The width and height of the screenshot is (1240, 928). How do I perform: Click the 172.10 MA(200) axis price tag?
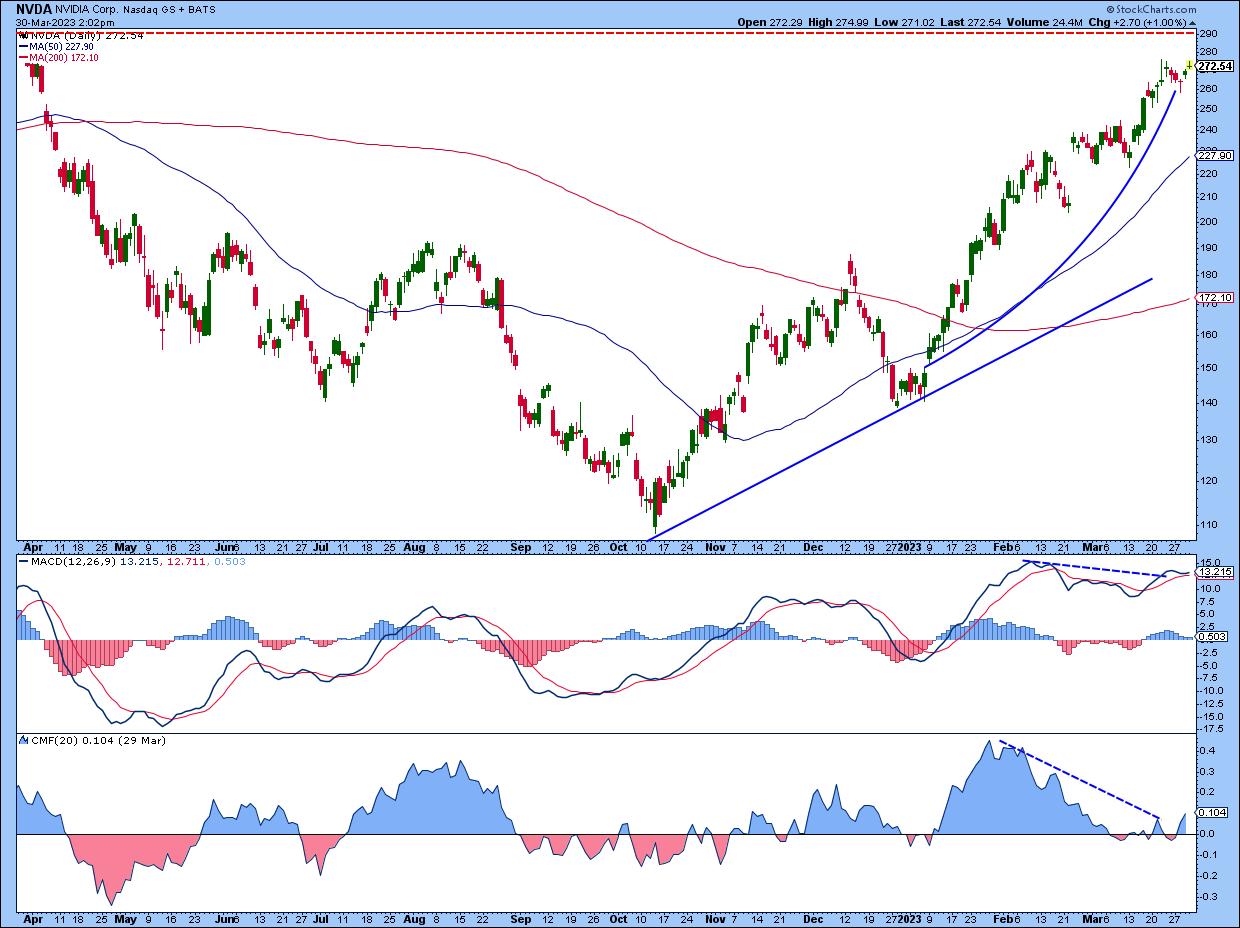(x=1213, y=298)
